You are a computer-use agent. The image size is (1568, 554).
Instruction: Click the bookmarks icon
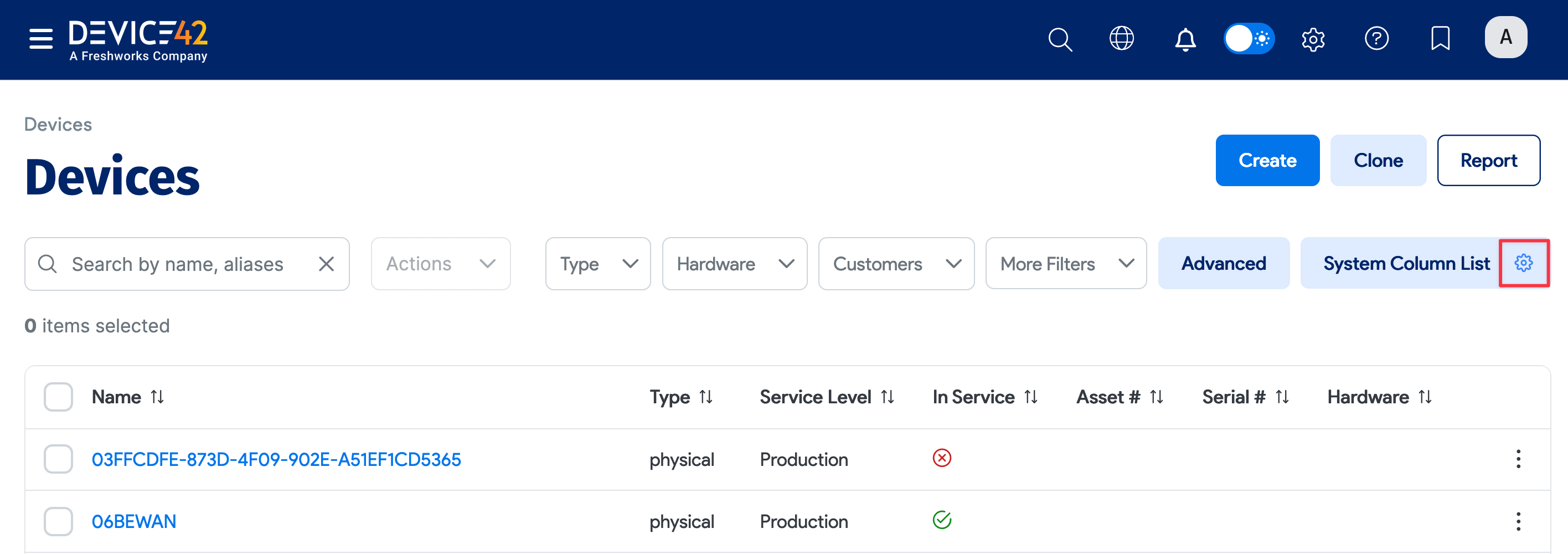point(1440,39)
